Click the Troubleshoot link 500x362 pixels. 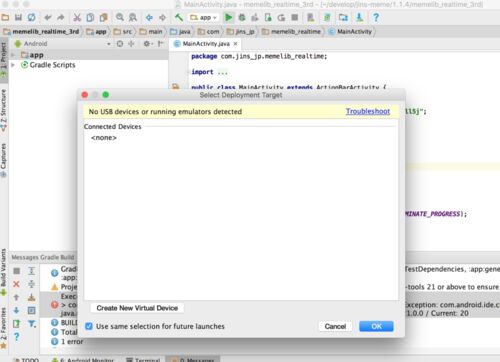[x=368, y=111]
